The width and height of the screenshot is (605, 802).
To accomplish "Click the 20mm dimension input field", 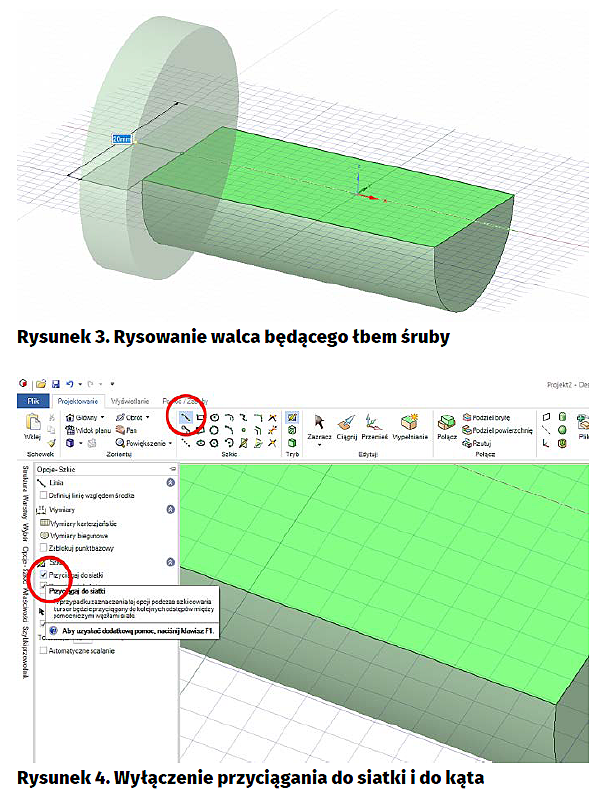I will pyautogui.click(x=123, y=138).
